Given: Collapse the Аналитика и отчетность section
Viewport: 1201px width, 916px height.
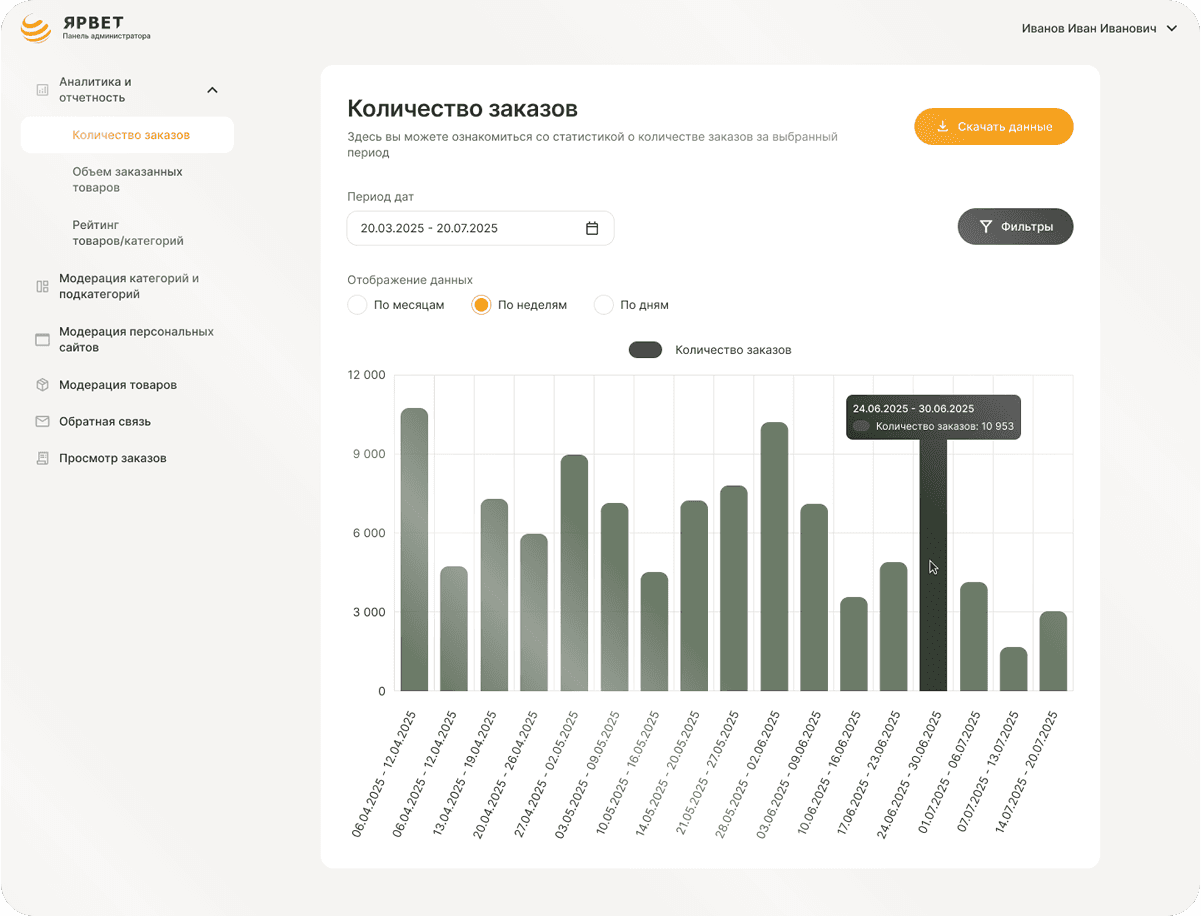Looking at the screenshot, I should [212, 90].
